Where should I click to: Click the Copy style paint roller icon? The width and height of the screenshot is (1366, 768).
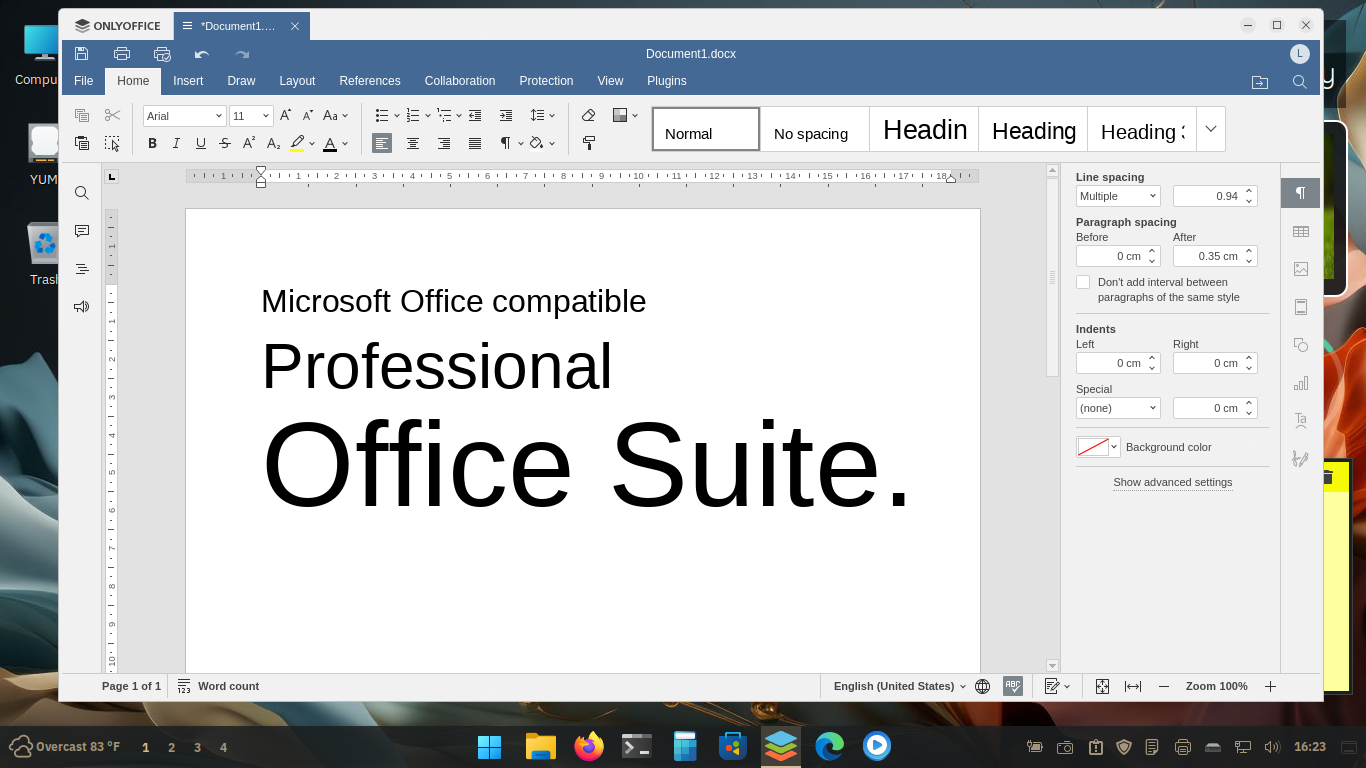589,143
